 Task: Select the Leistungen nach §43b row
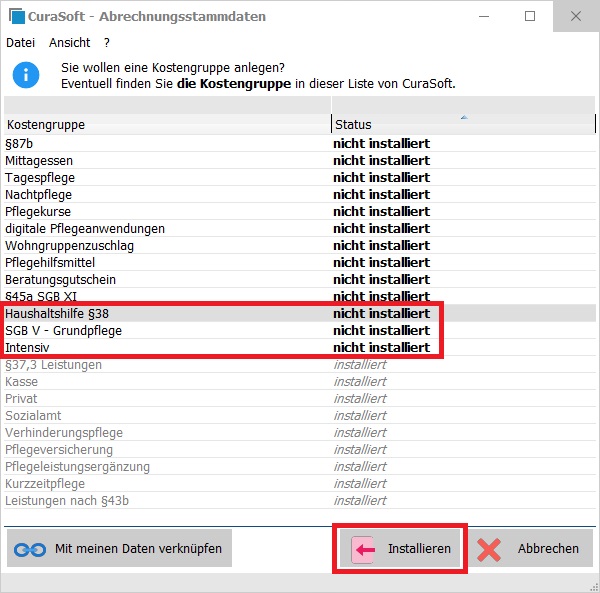click(x=300, y=500)
